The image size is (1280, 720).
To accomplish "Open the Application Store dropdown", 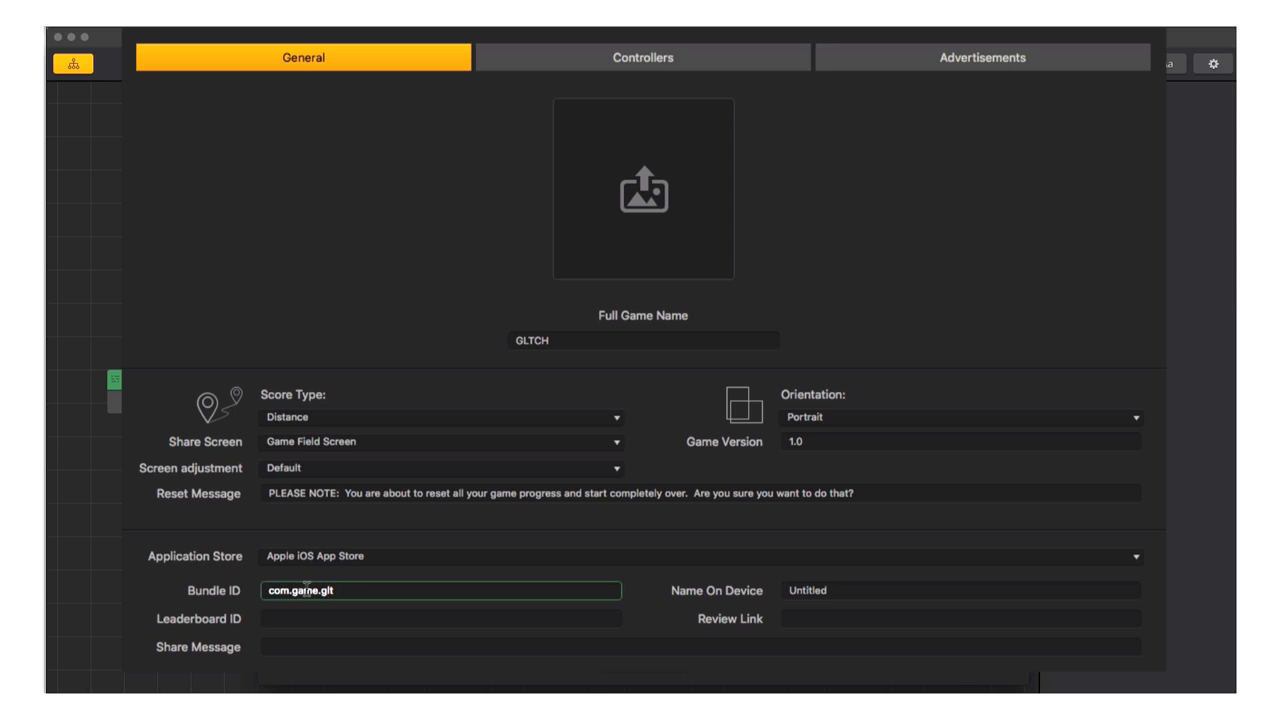I will click(x=700, y=557).
